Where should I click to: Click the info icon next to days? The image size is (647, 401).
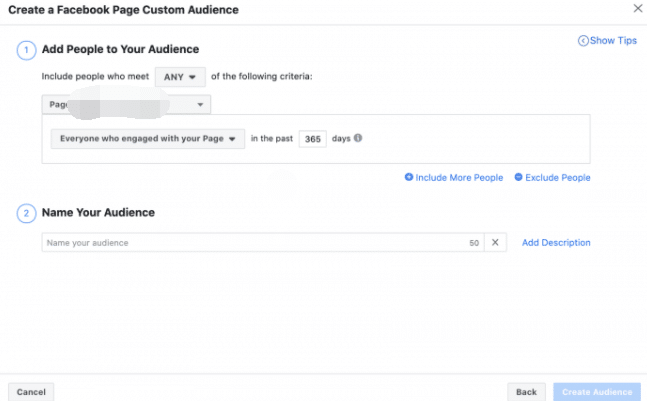coord(358,138)
